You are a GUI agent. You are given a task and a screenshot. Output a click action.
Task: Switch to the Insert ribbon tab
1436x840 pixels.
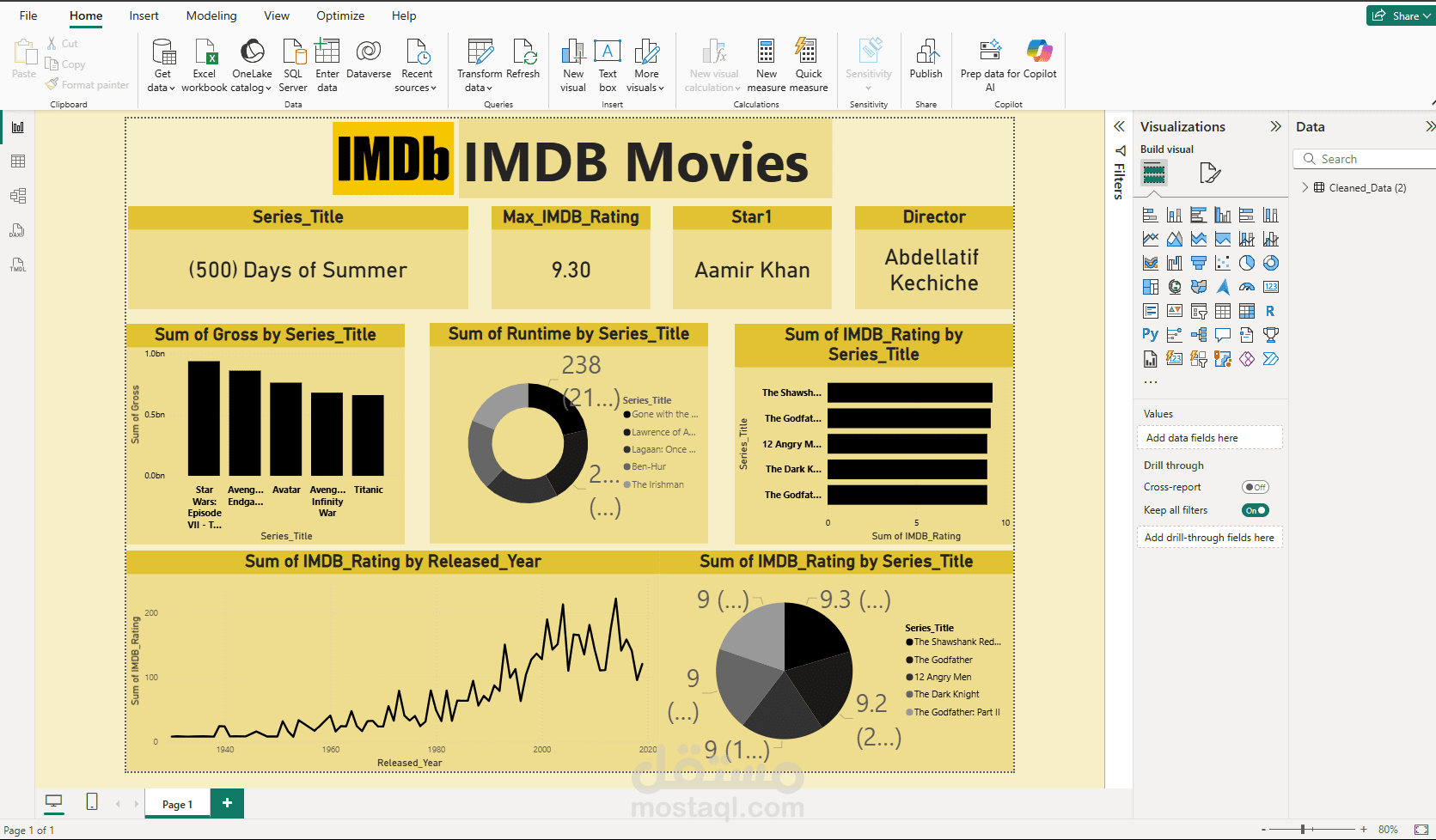point(144,15)
